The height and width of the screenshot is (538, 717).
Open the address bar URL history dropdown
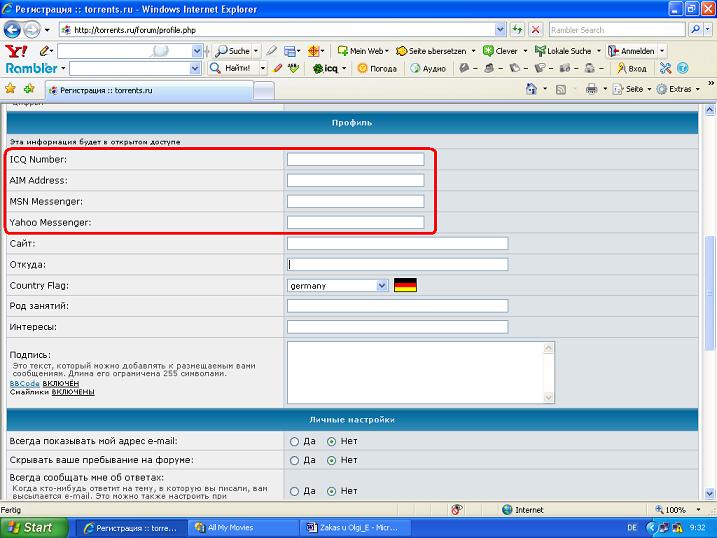[x=500, y=30]
